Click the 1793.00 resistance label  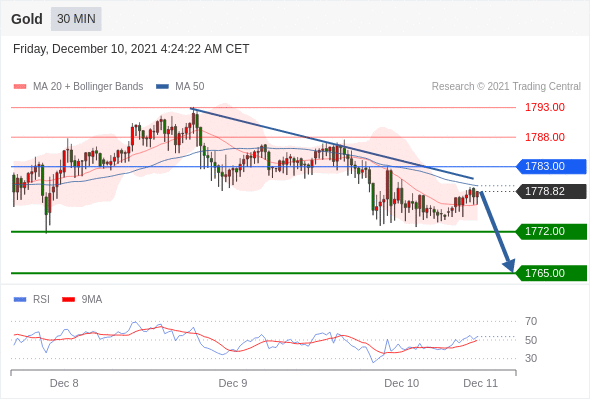point(545,108)
